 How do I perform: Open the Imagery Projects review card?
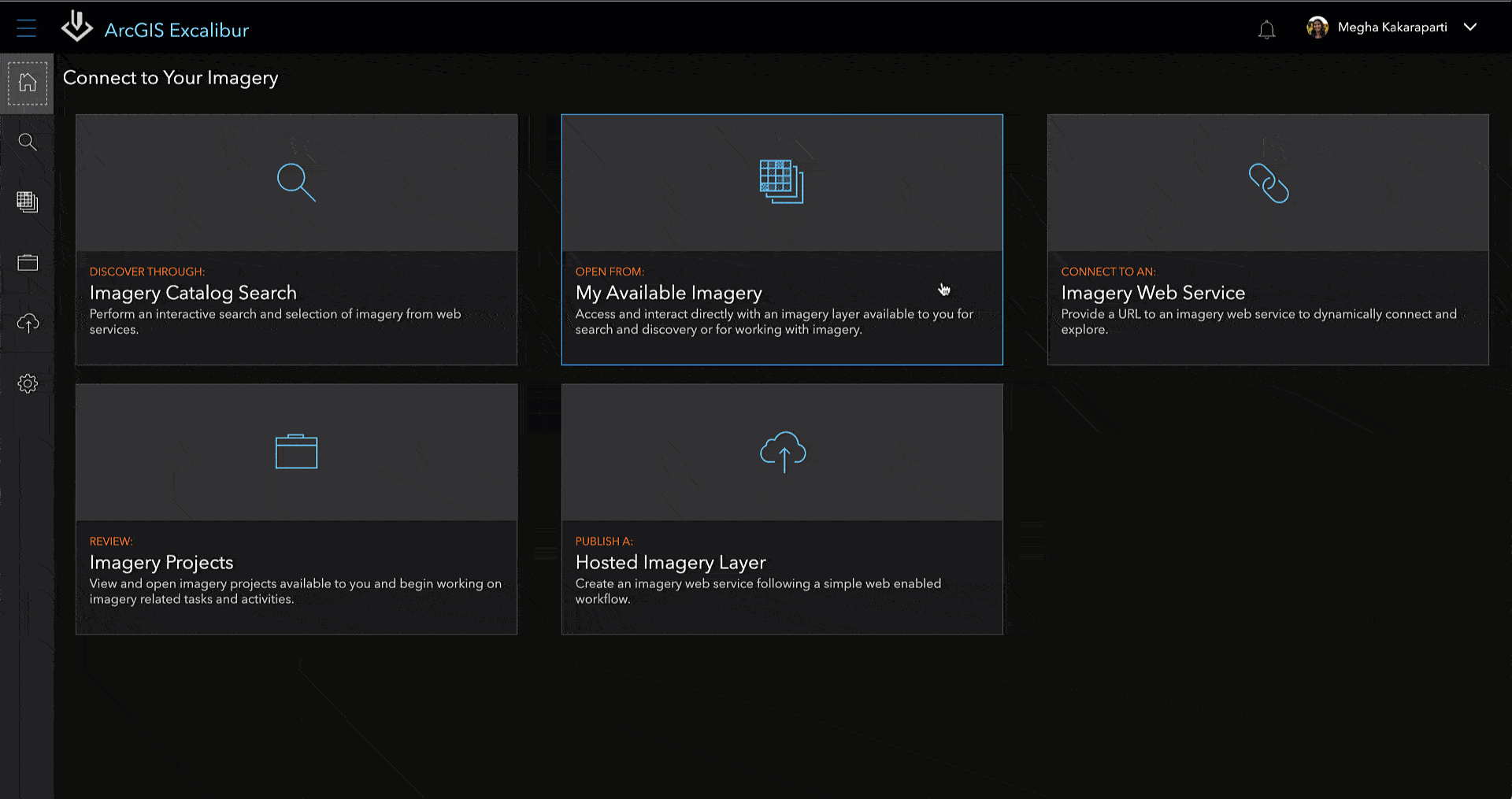pos(296,509)
